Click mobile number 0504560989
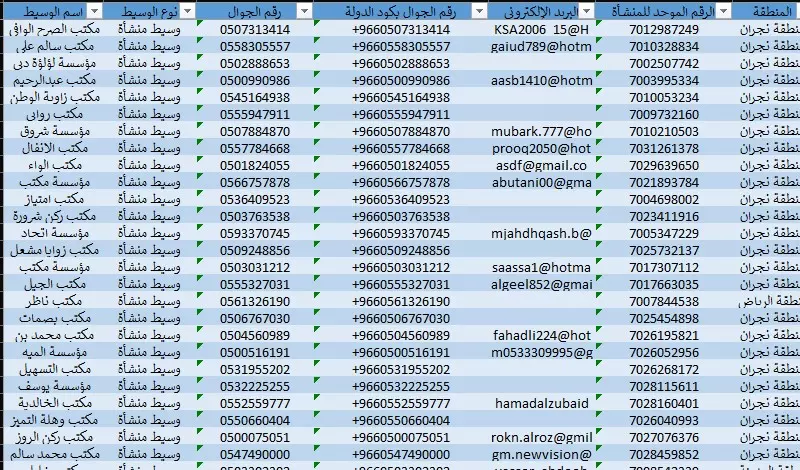800x470 pixels. 255,335
